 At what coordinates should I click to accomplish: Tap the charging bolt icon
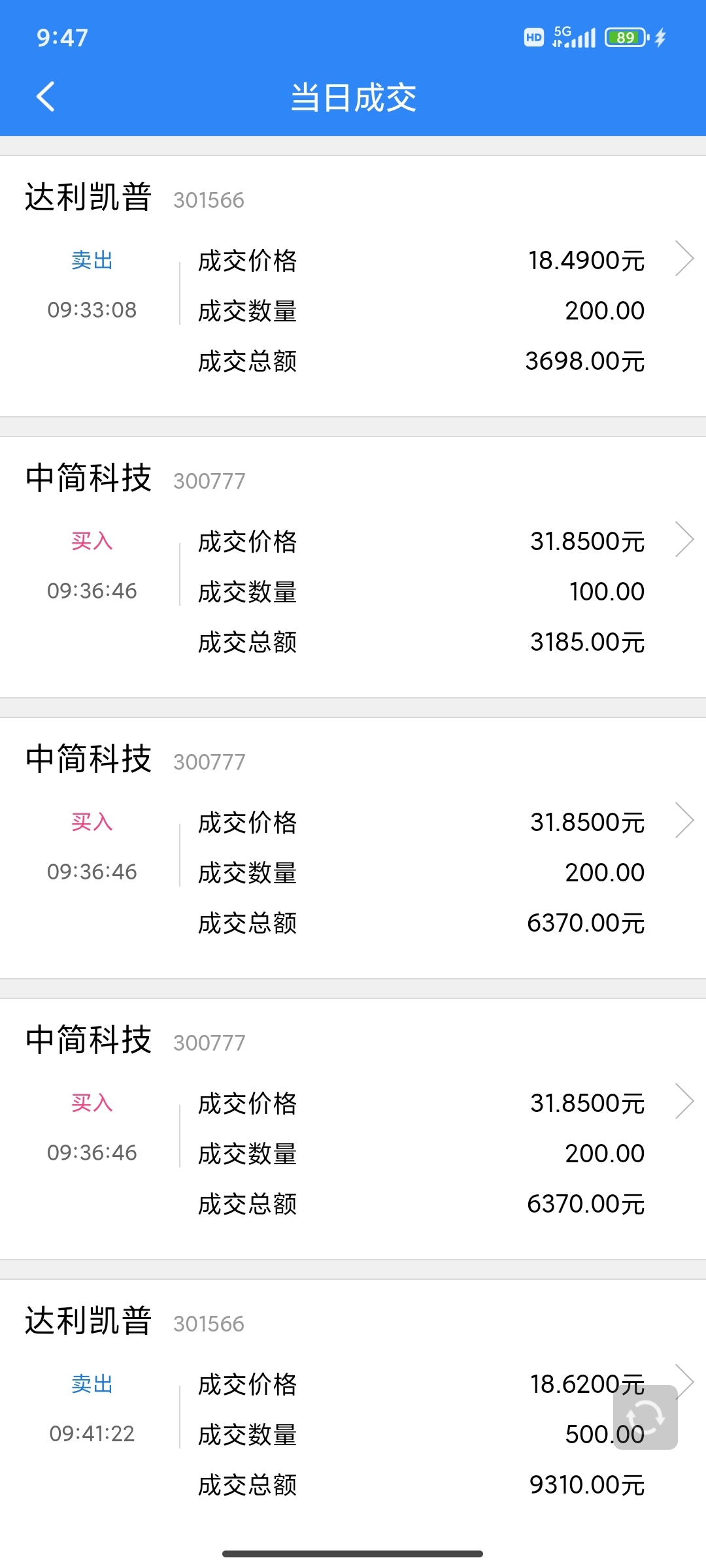[660, 37]
